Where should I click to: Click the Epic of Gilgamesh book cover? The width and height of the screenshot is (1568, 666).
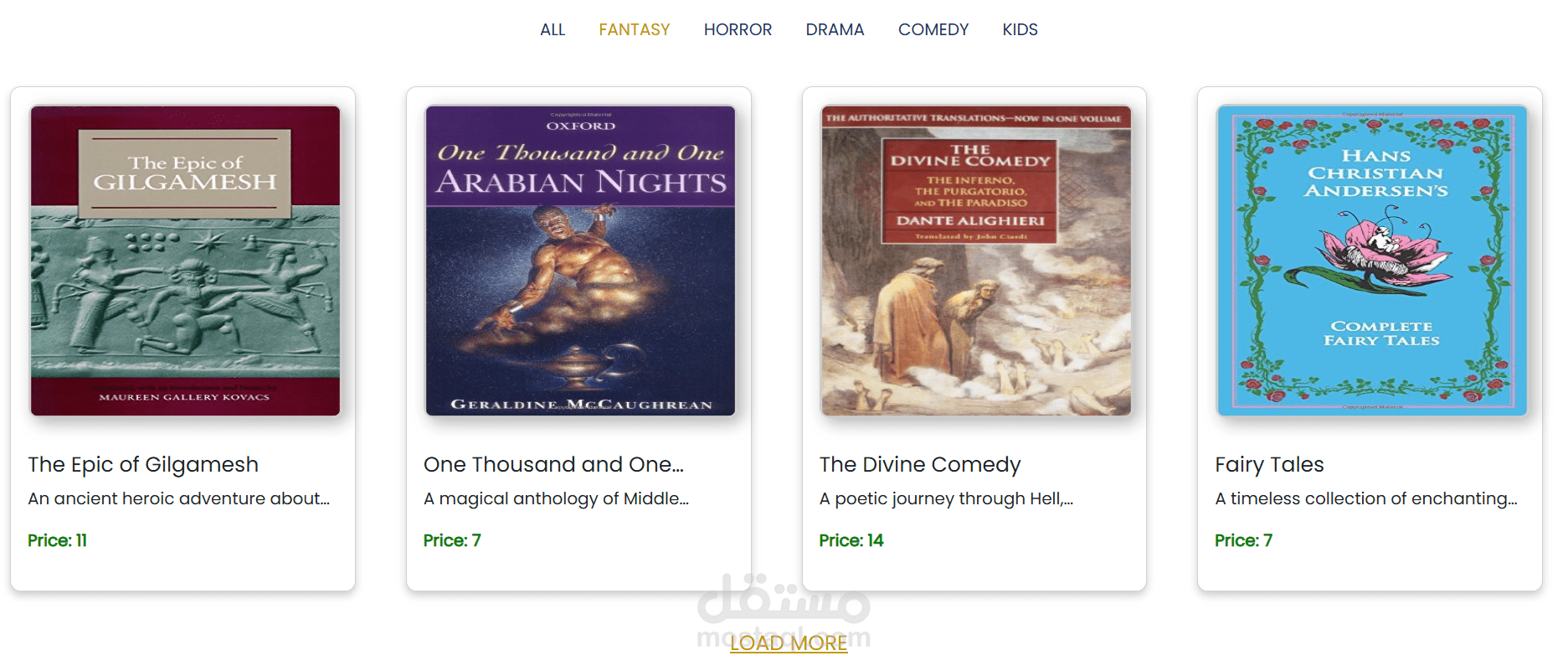tap(185, 261)
